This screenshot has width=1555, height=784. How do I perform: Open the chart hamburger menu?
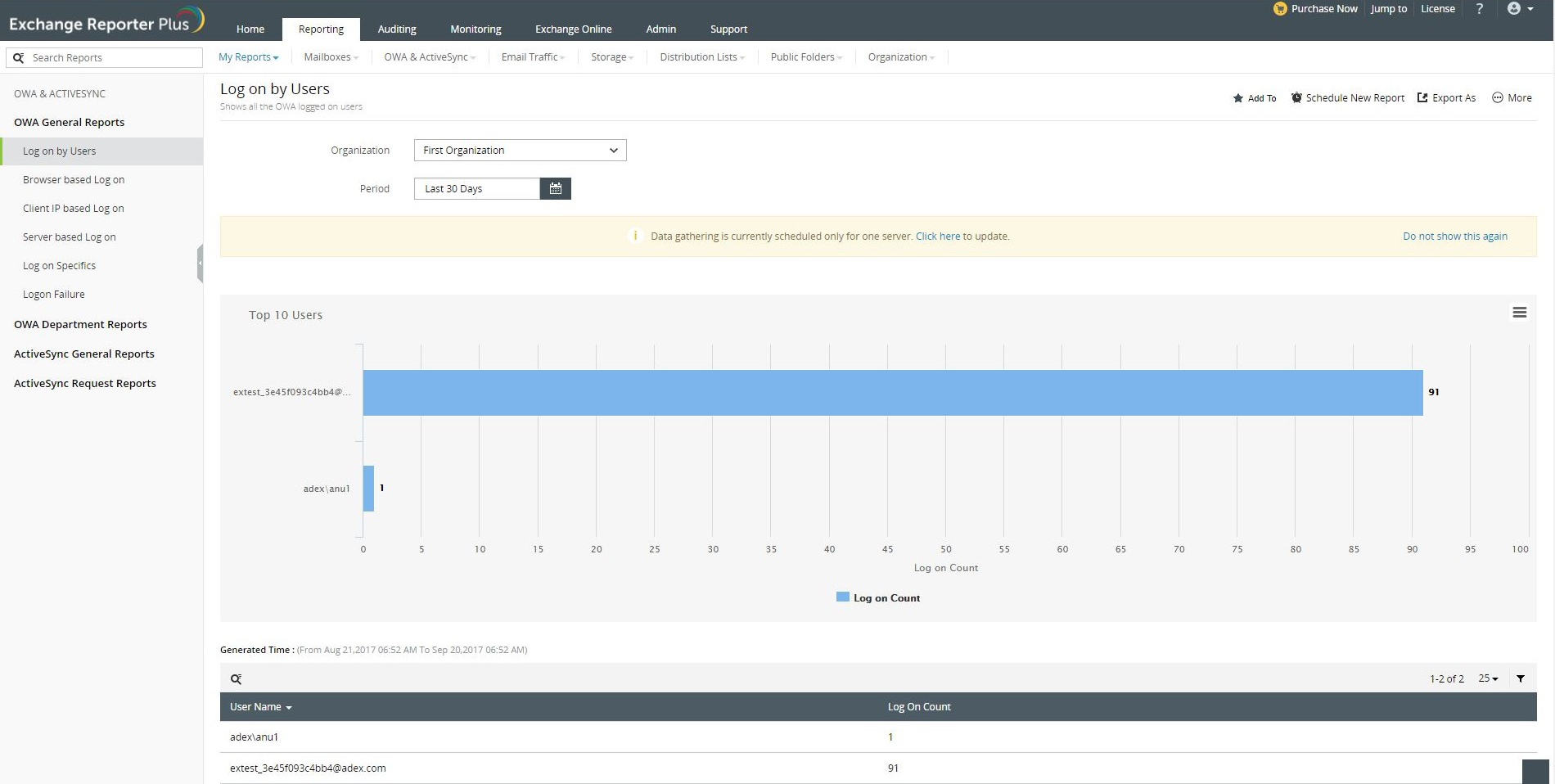[x=1519, y=313]
